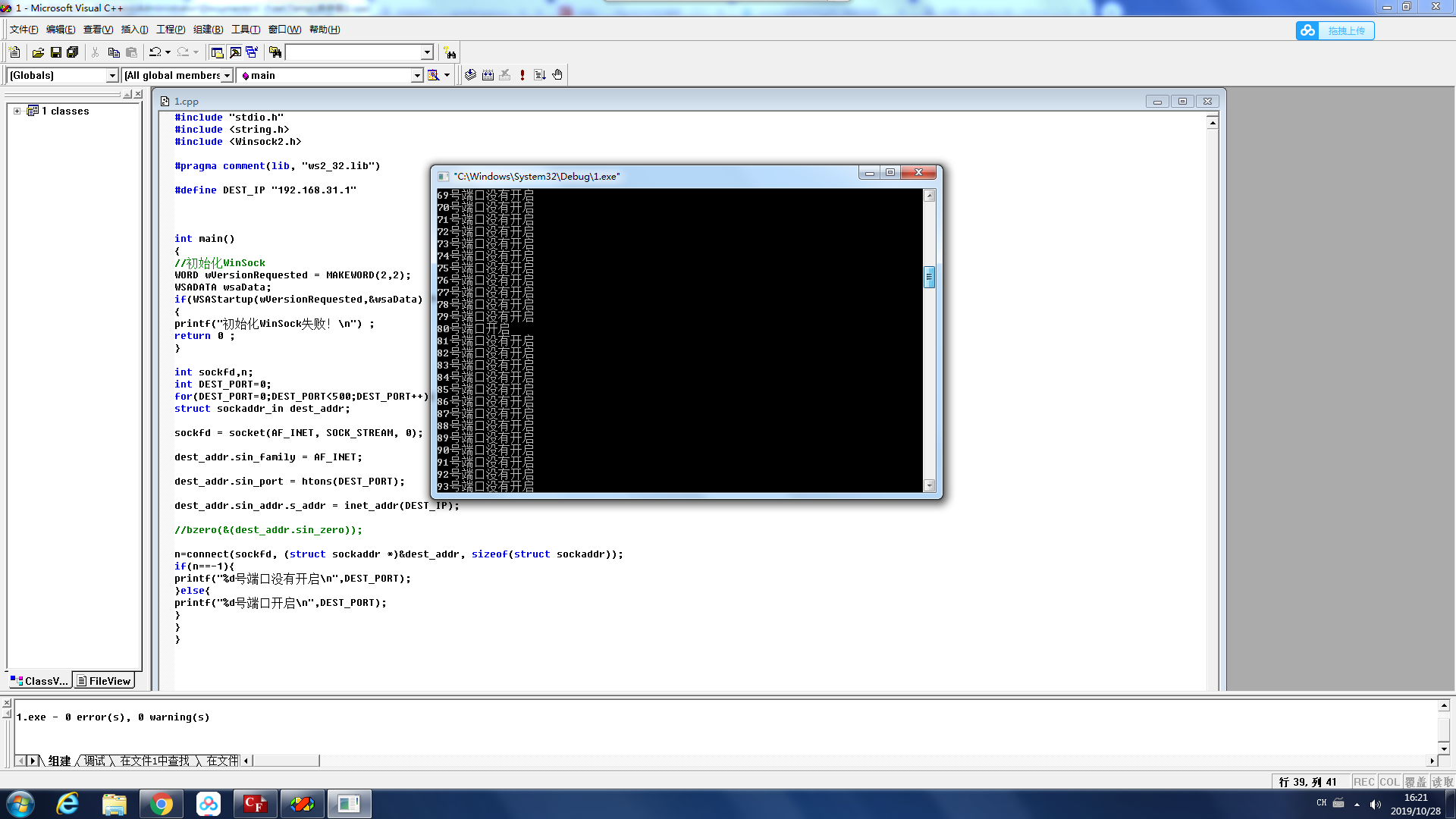Viewport: 1456px width, 819px height.
Task: Click the Compile icon in build toolbar
Action: [x=471, y=75]
